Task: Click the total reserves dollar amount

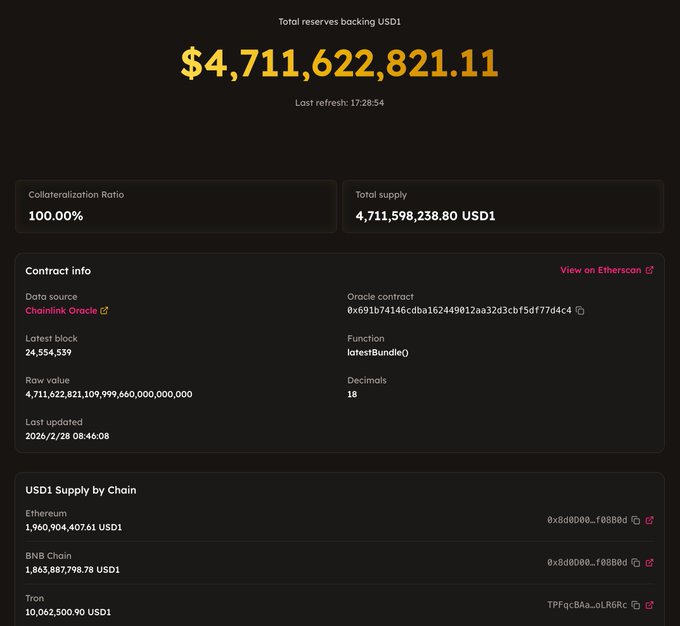Action: tap(339, 63)
